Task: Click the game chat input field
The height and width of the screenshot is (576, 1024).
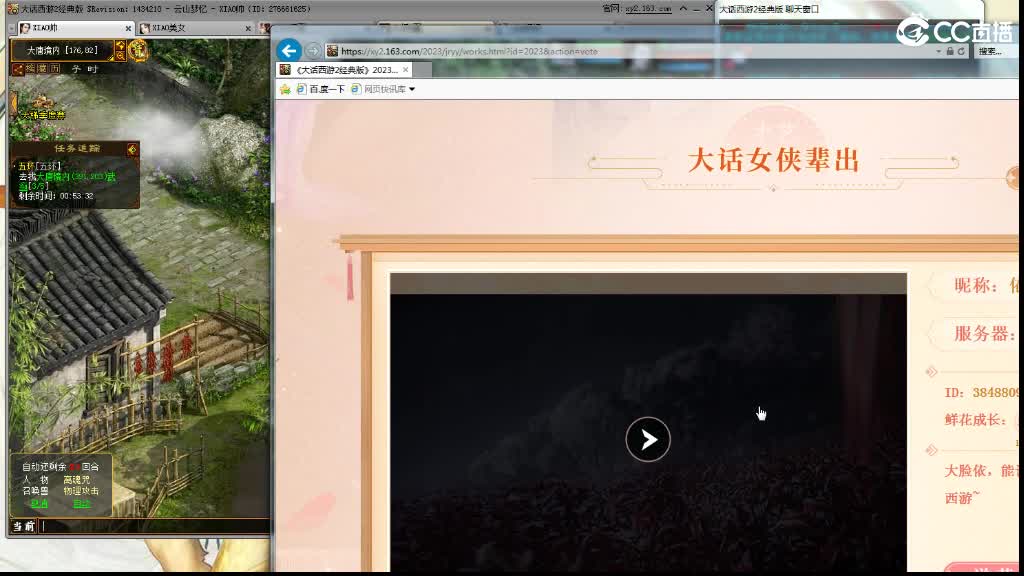Action: click(x=155, y=526)
